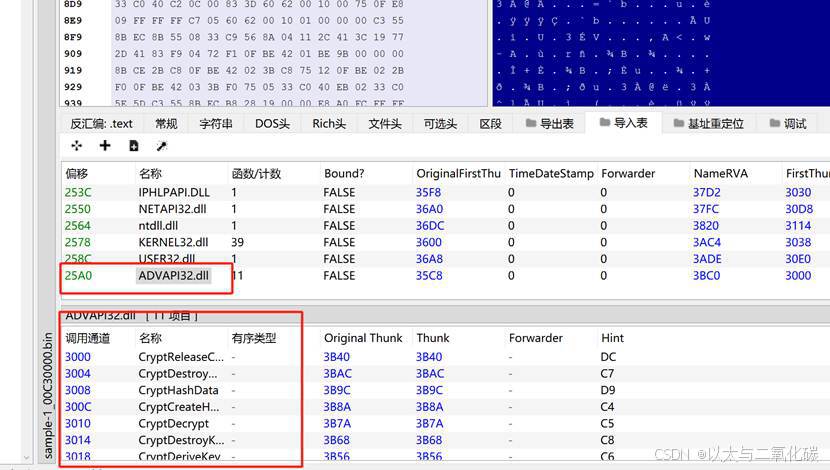Click the save document icon in imports toolbar

133,146
